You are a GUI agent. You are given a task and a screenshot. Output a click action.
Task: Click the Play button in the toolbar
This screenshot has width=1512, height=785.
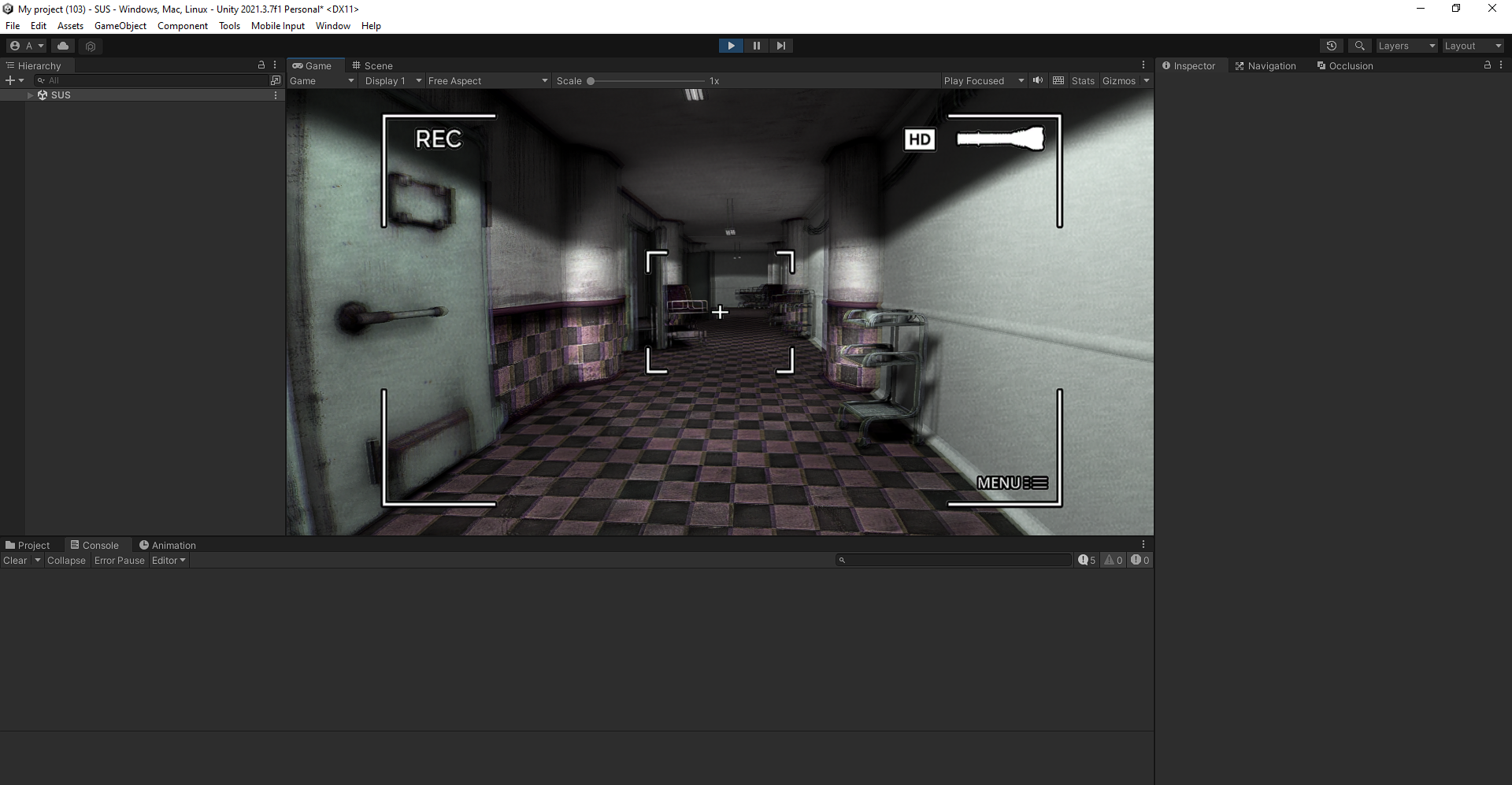tap(731, 46)
